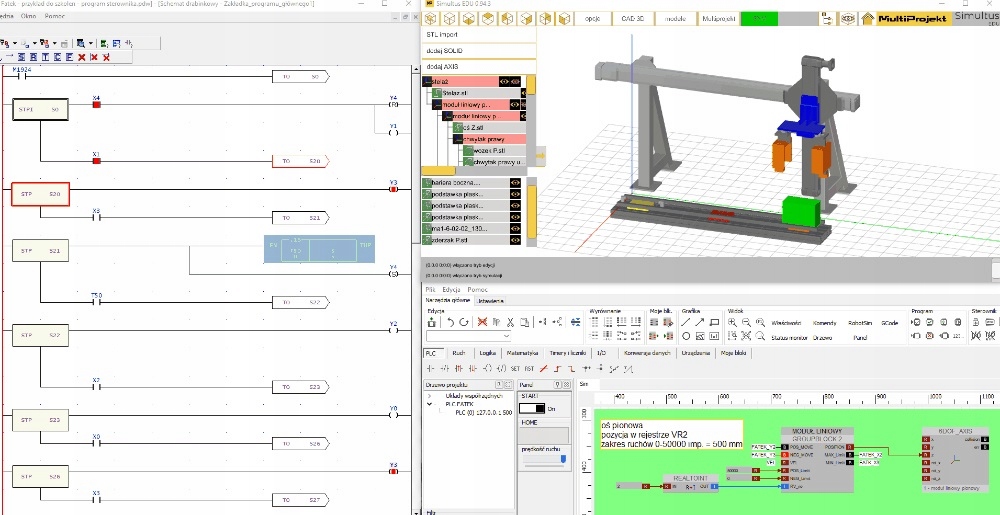
Task: Click the SET coil icon in PLC toolbar
Action: coord(515,368)
